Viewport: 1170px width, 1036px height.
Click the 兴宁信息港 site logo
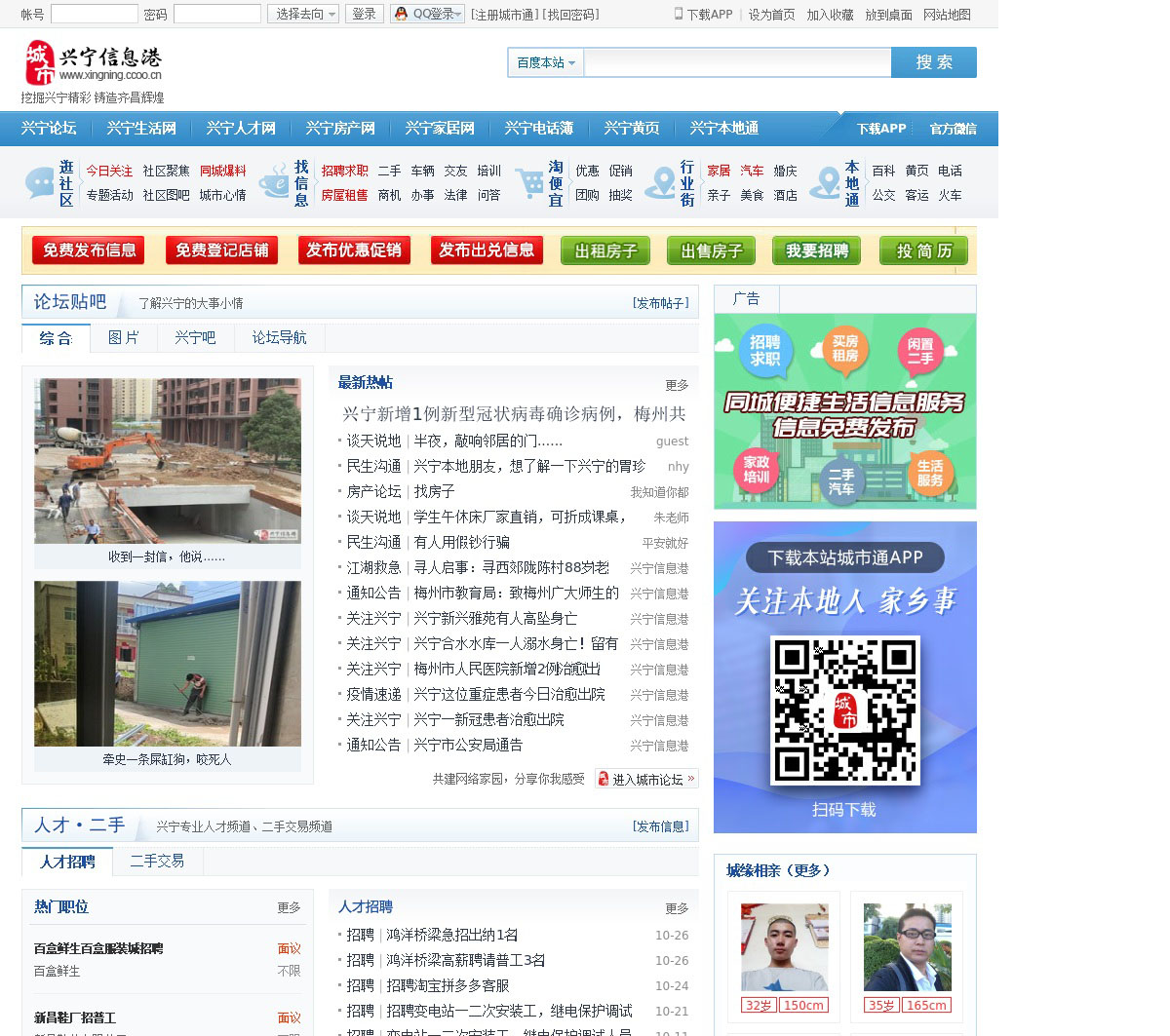click(93, 63)
